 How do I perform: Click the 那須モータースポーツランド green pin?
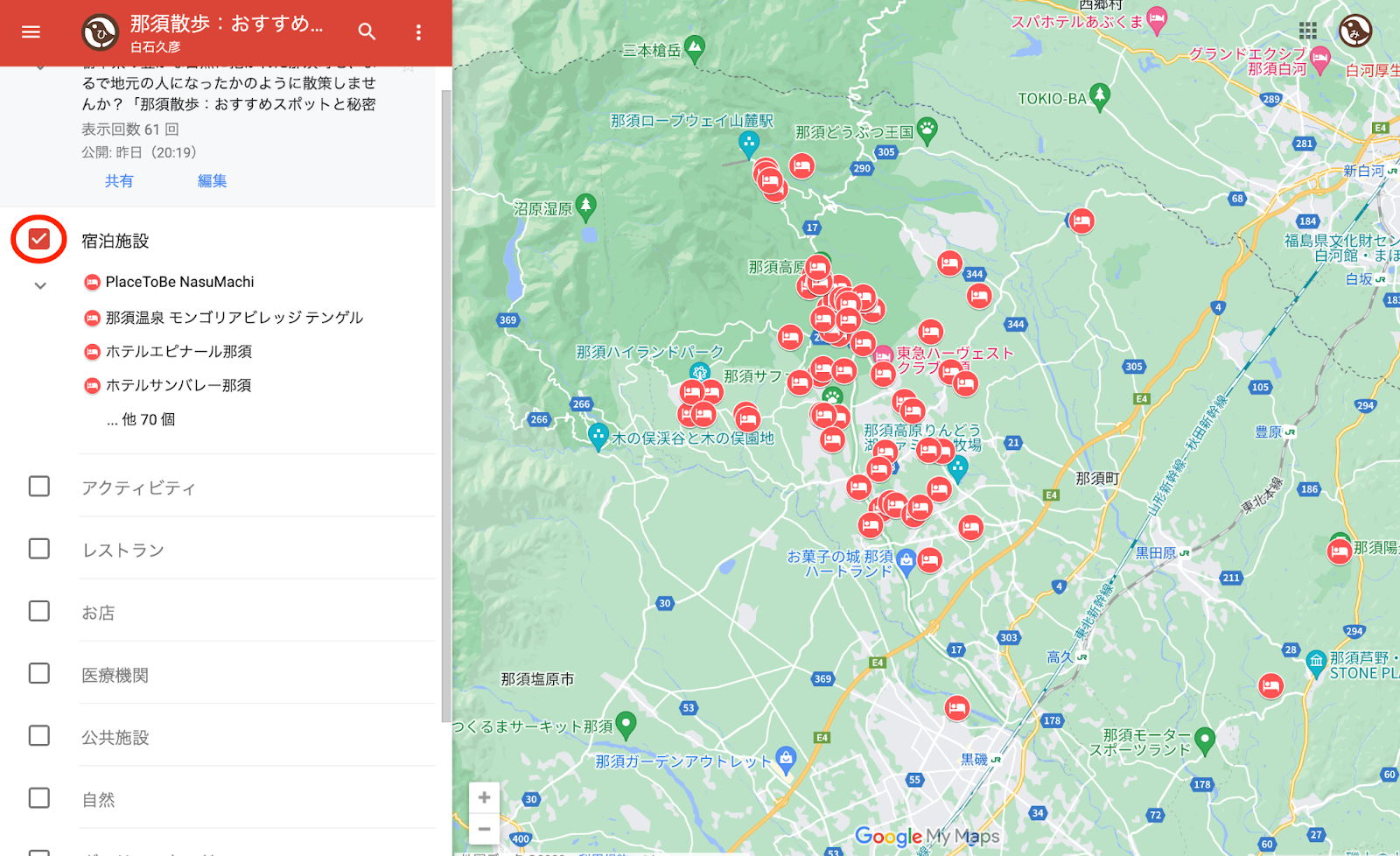tap(1205, 741)
